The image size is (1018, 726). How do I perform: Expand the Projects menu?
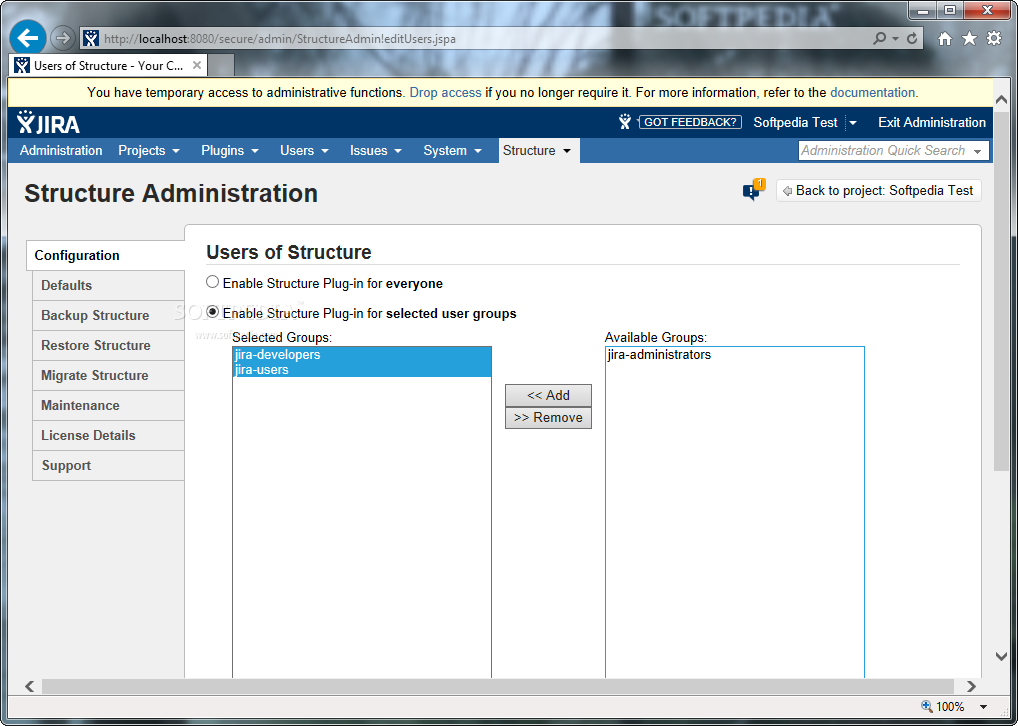(x=149, y=151)
